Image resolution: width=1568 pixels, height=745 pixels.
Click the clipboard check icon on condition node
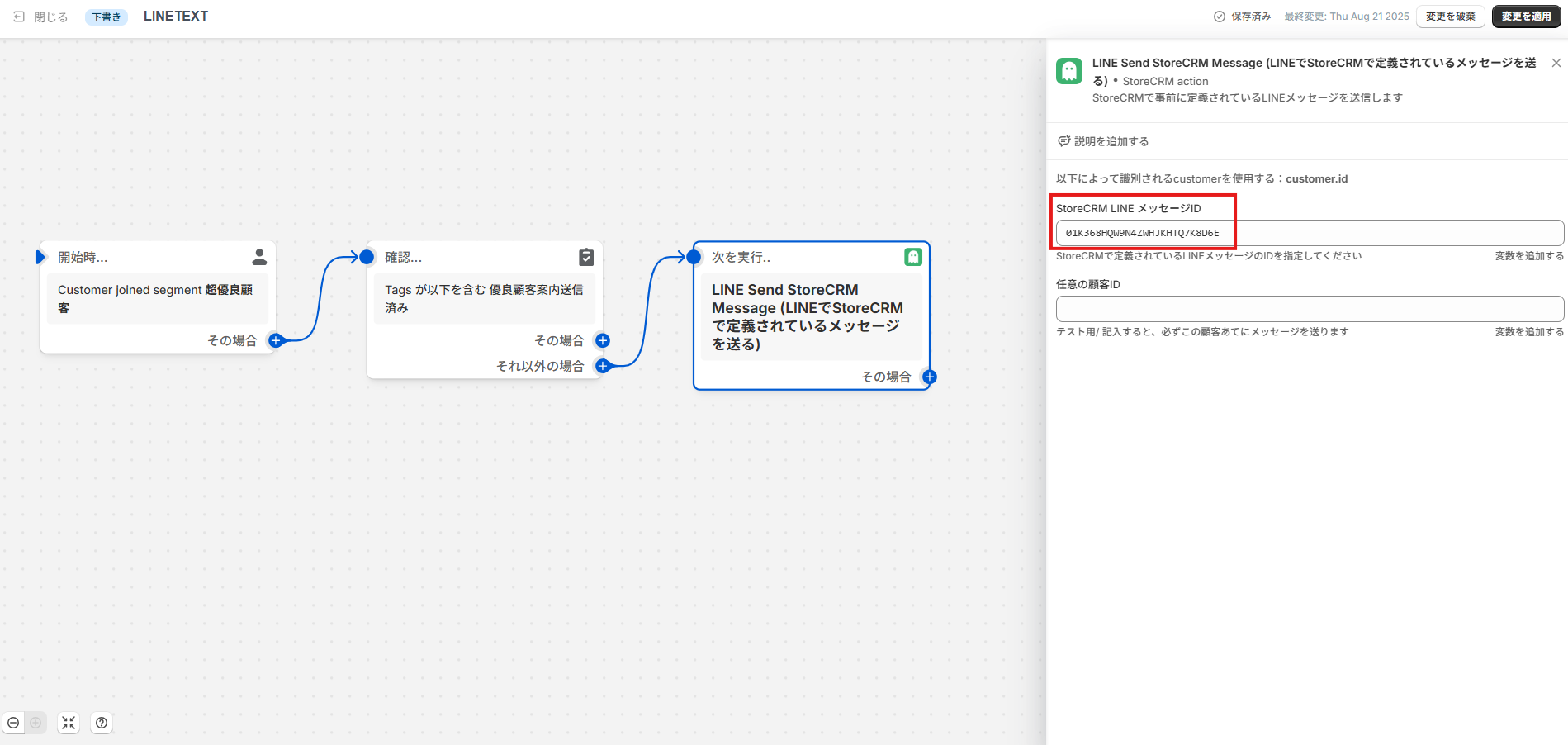tap(586, 257)
